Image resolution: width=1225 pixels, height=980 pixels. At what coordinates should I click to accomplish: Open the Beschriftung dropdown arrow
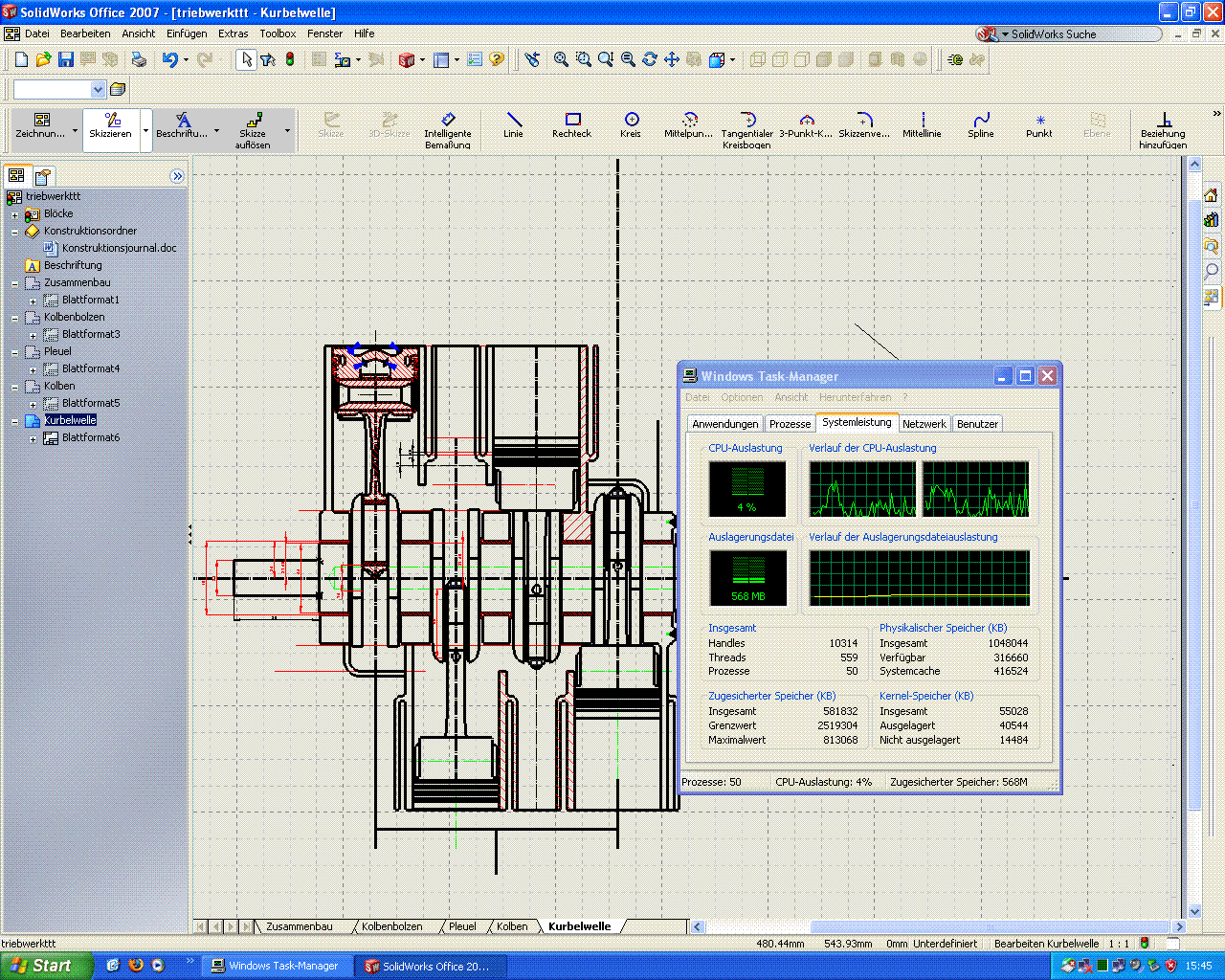click(216, 131)
